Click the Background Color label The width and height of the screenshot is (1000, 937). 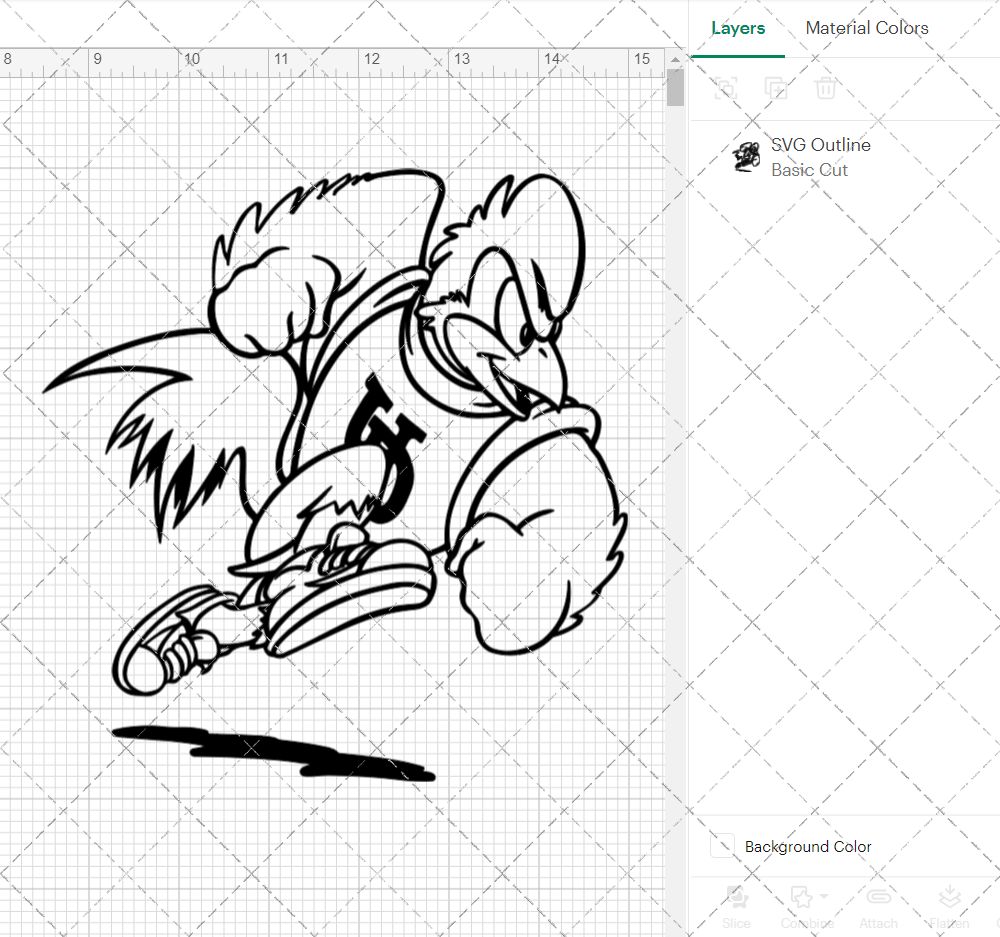[808, 846]
